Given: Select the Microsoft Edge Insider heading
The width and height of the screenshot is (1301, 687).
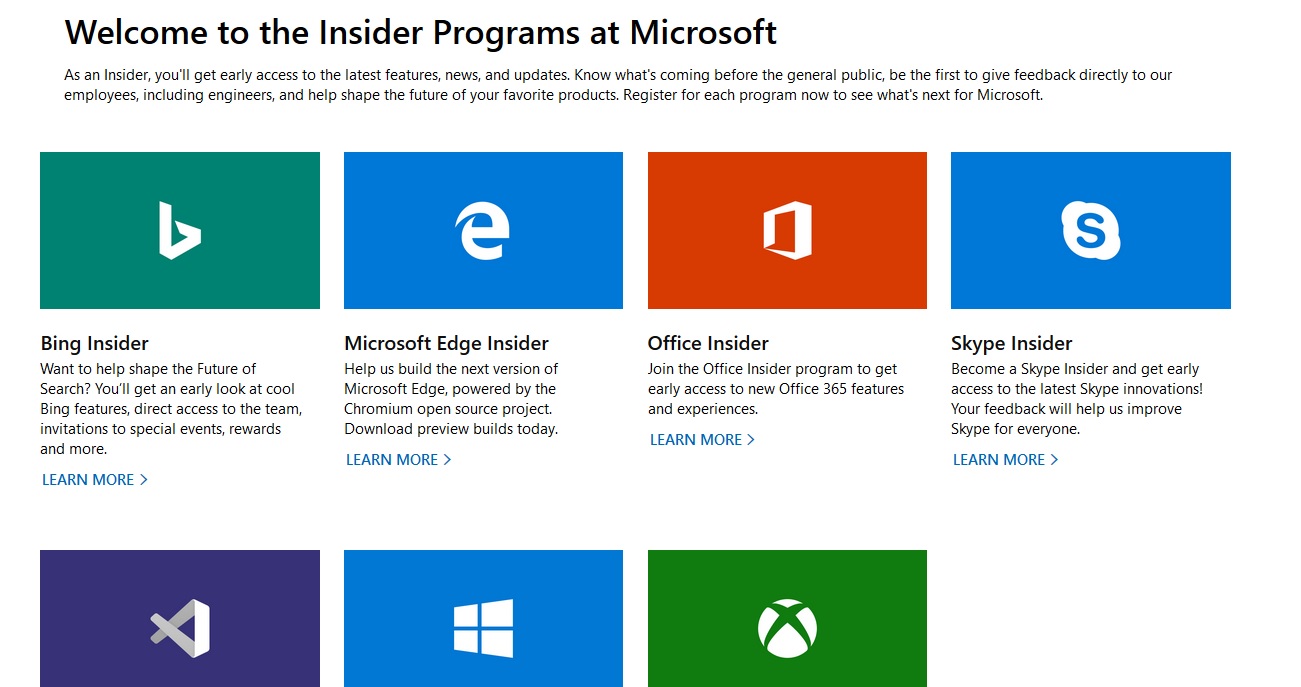Looking at the screenshot, I should (x=447, y=343).
